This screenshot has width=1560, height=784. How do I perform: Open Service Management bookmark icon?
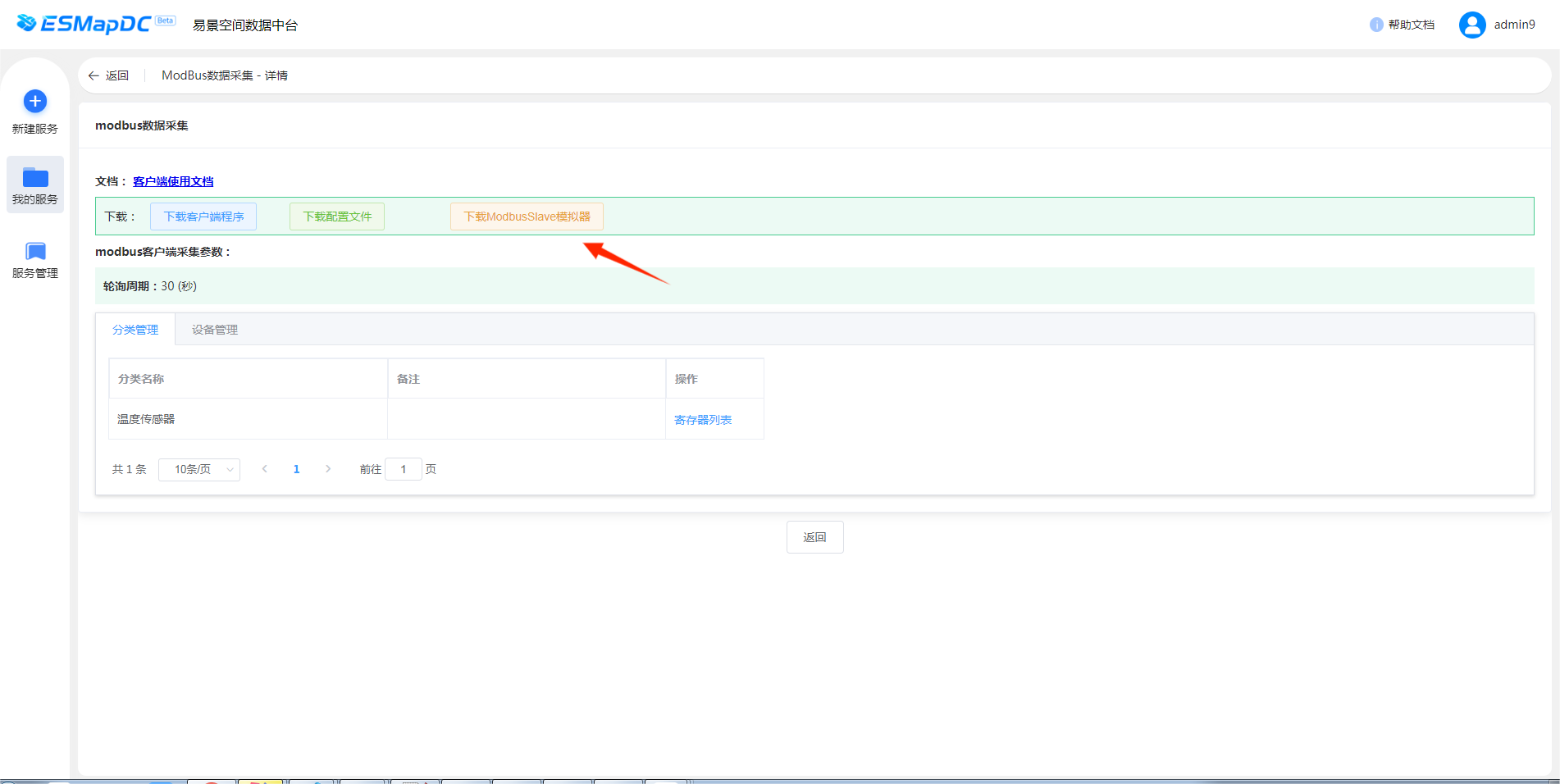point(35,251)
